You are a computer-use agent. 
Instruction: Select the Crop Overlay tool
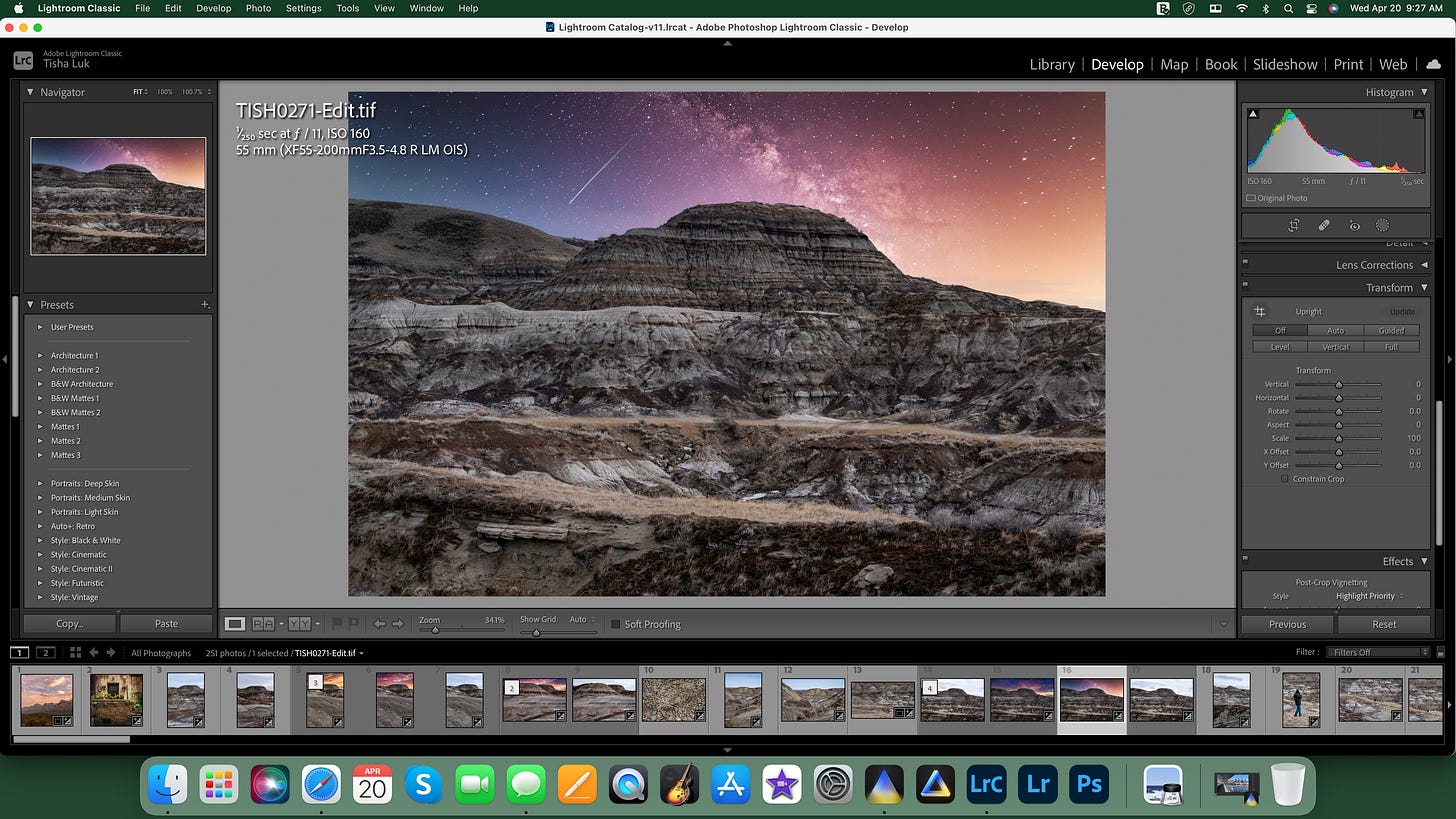1294,226
